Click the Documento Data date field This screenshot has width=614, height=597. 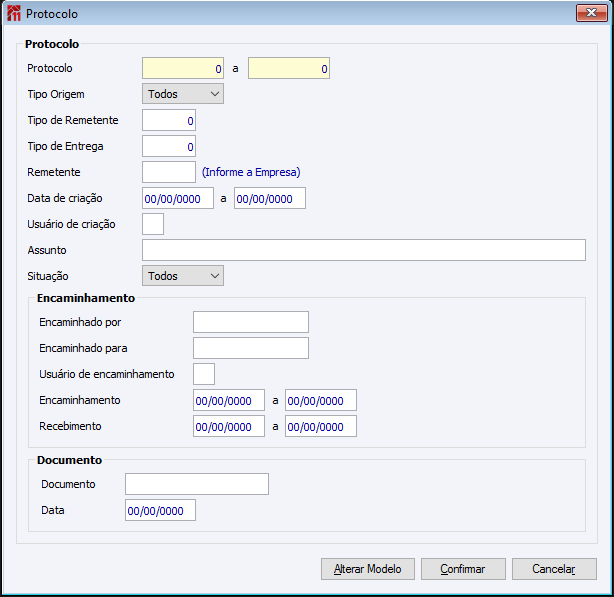[x=160, y=510]
